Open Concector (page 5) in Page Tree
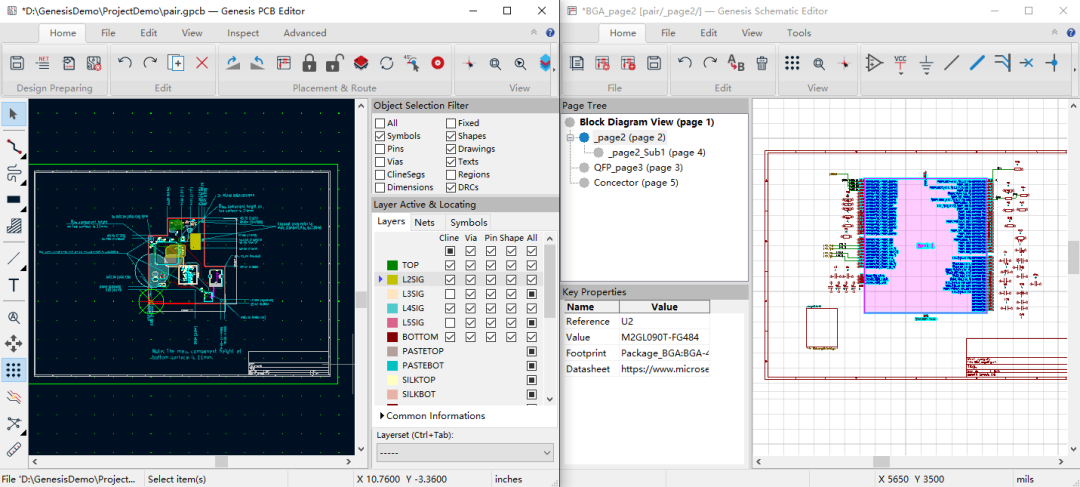The width and height of the screenshot is (1080, 487). [636, 183]
